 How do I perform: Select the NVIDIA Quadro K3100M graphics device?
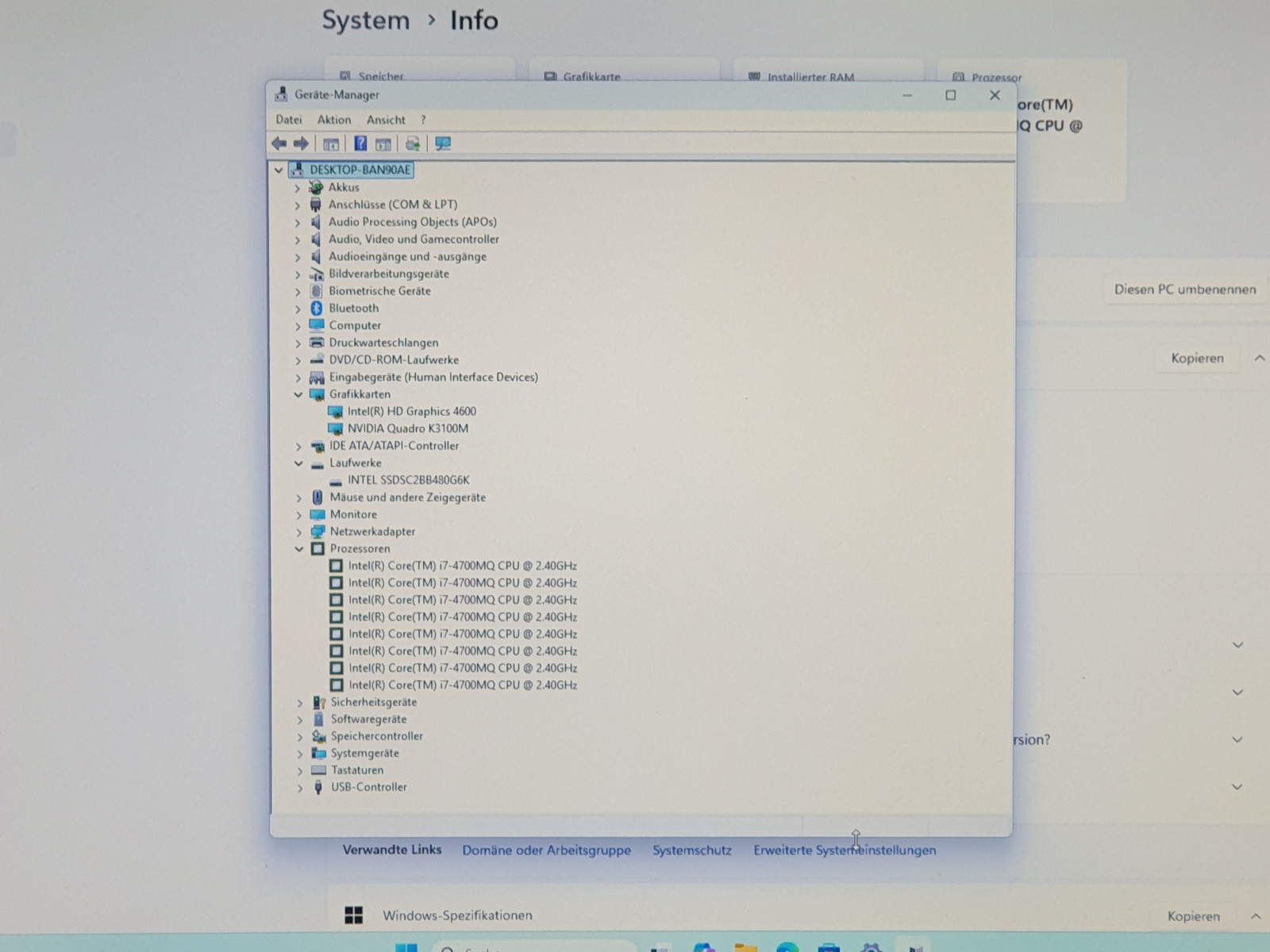pyautogui.click(x=407, y=428)
